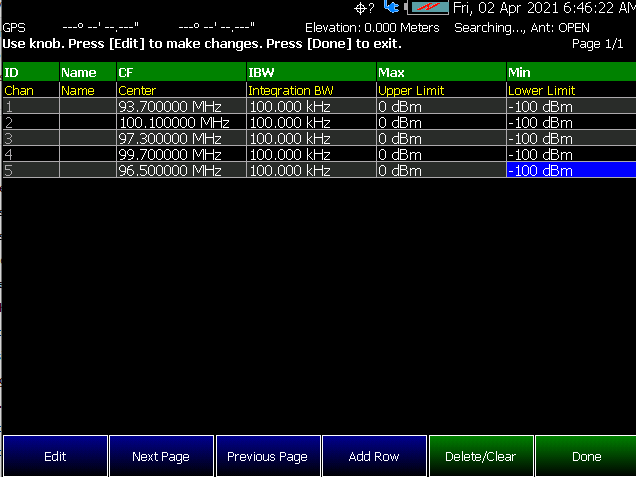Image resolution: width=636 pixels, height=477 pixels.
Task: Select the ID column header
Action: [x=31, y=72]
